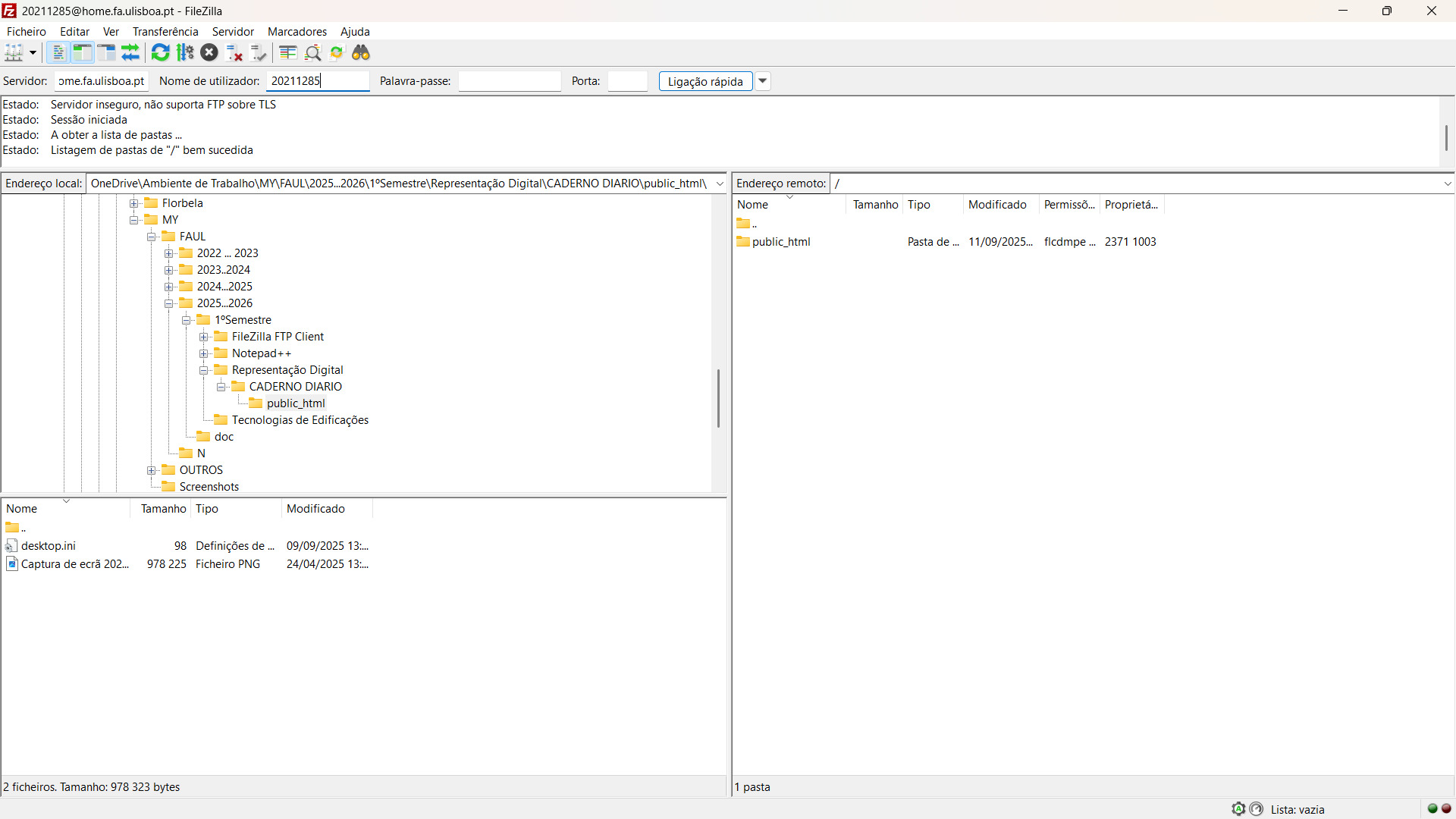Image resolution: width=1456 pixels, height=819 pixels.
Task: Open the Transferência menu
Action: pos(165,31)
